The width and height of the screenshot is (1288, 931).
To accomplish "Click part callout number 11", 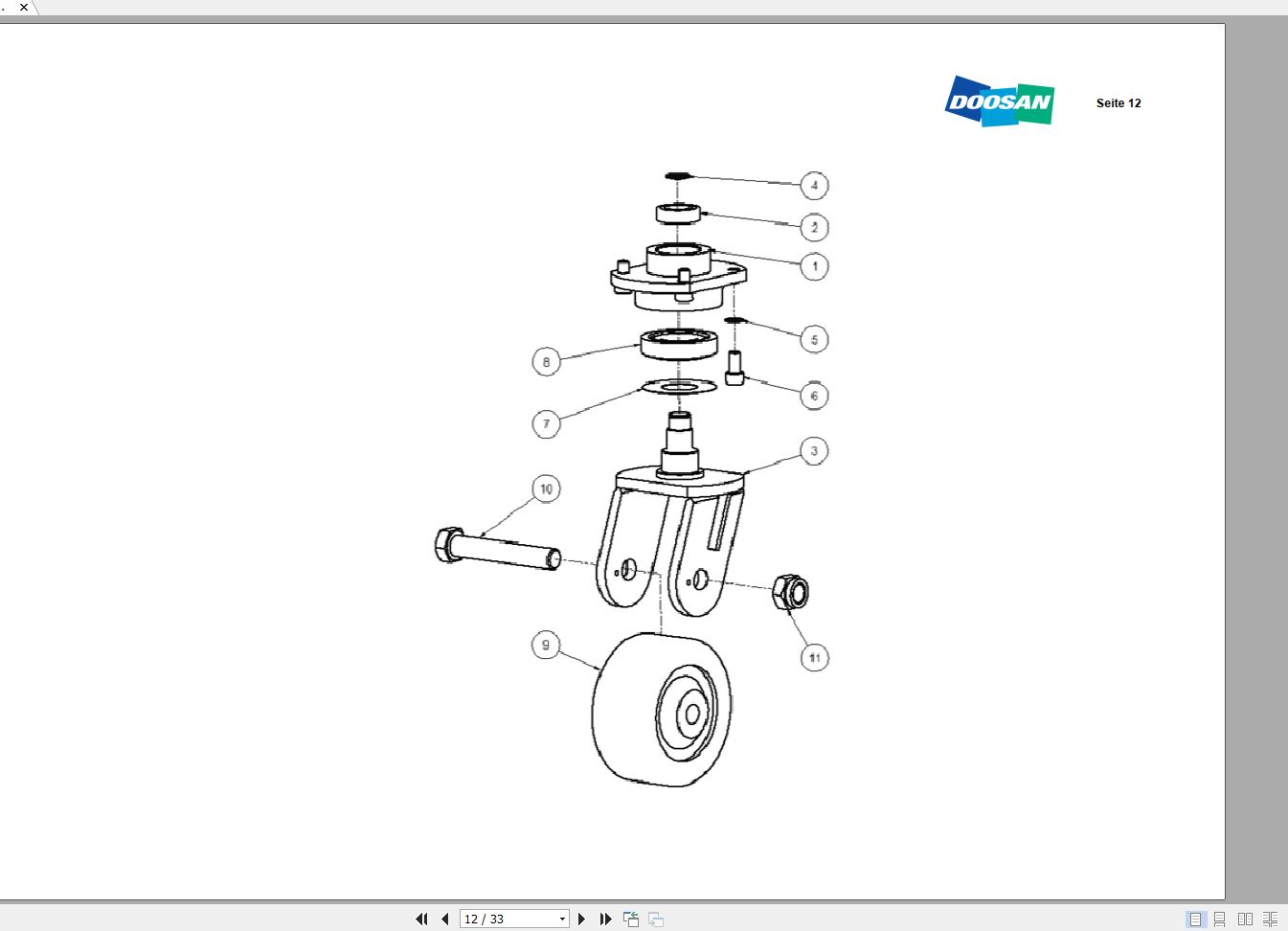I will [x=814, y=658].
